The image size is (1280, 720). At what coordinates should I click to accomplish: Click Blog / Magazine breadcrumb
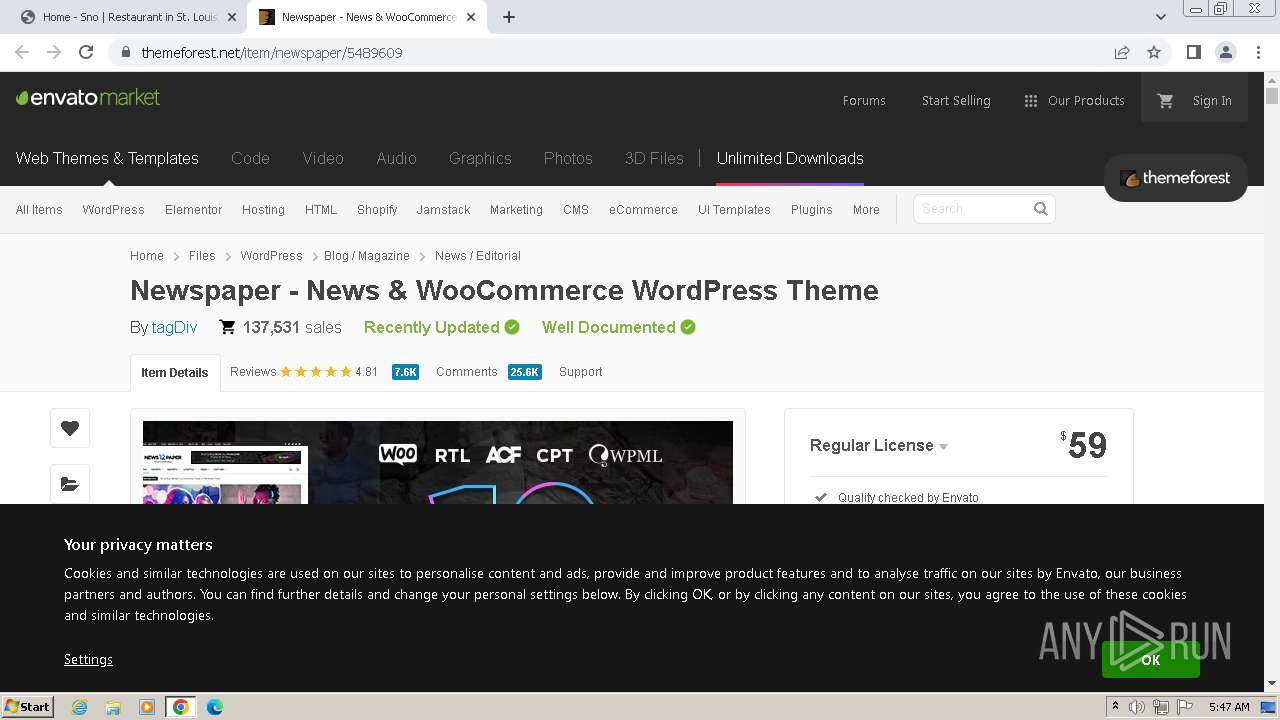[x=367, y=256]
